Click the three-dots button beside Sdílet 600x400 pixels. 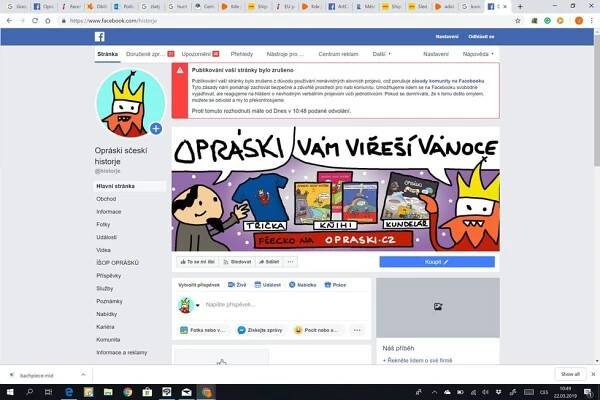point(291,261)
